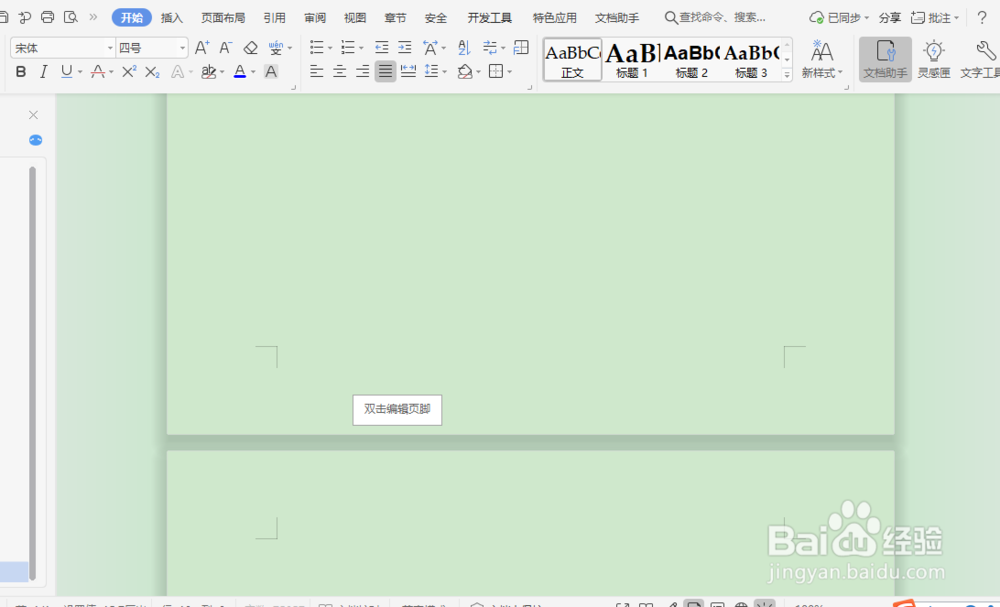Toggle character shading button
The image size is (1000, 607).
point(271,71)
